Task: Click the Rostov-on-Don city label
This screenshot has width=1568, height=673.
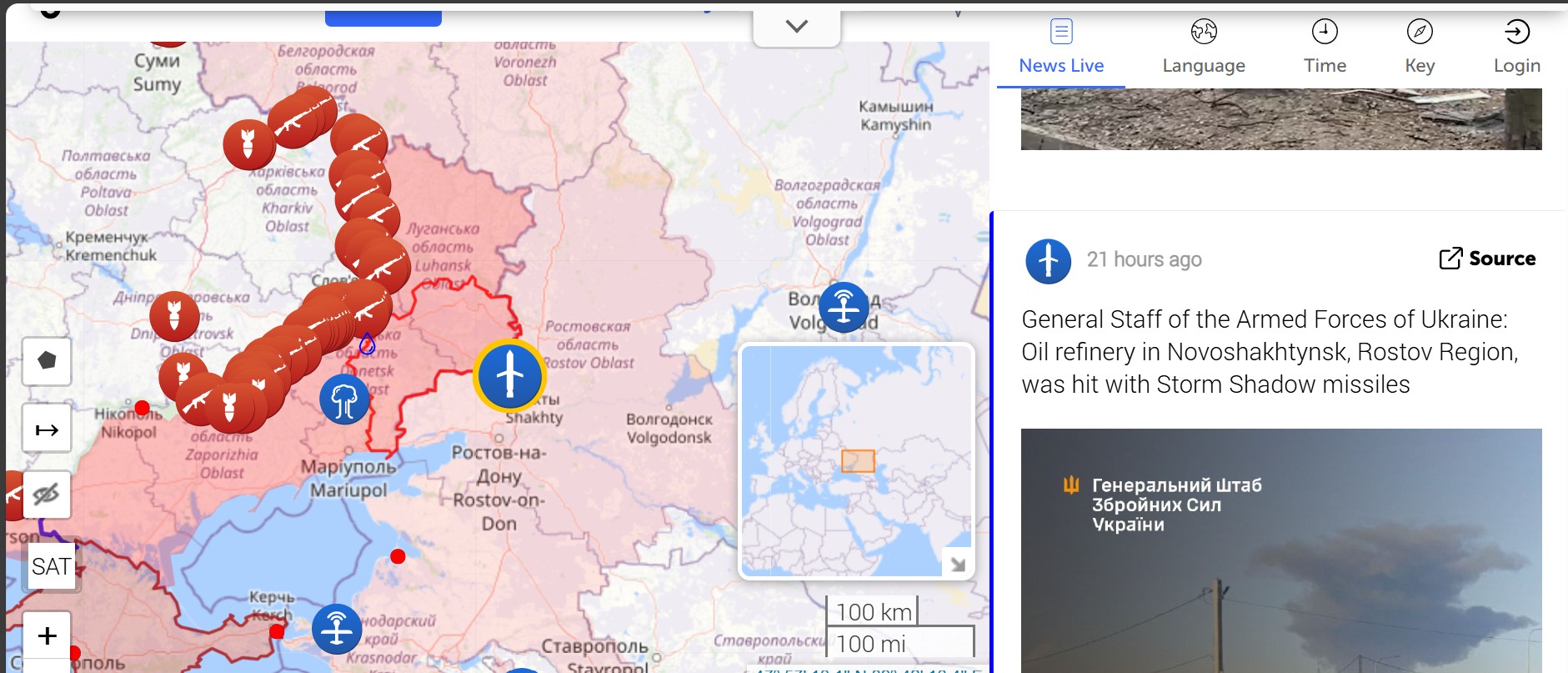Action: (x=498, y=488)
